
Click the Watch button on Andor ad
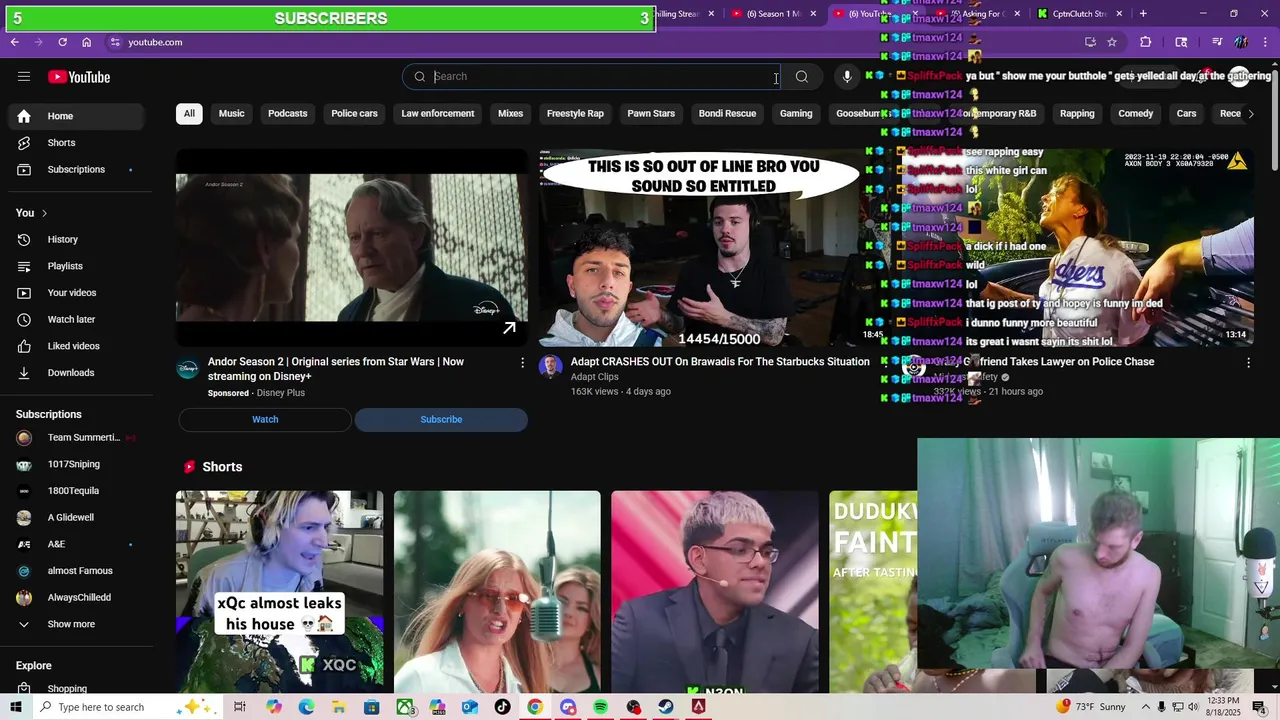265,420
